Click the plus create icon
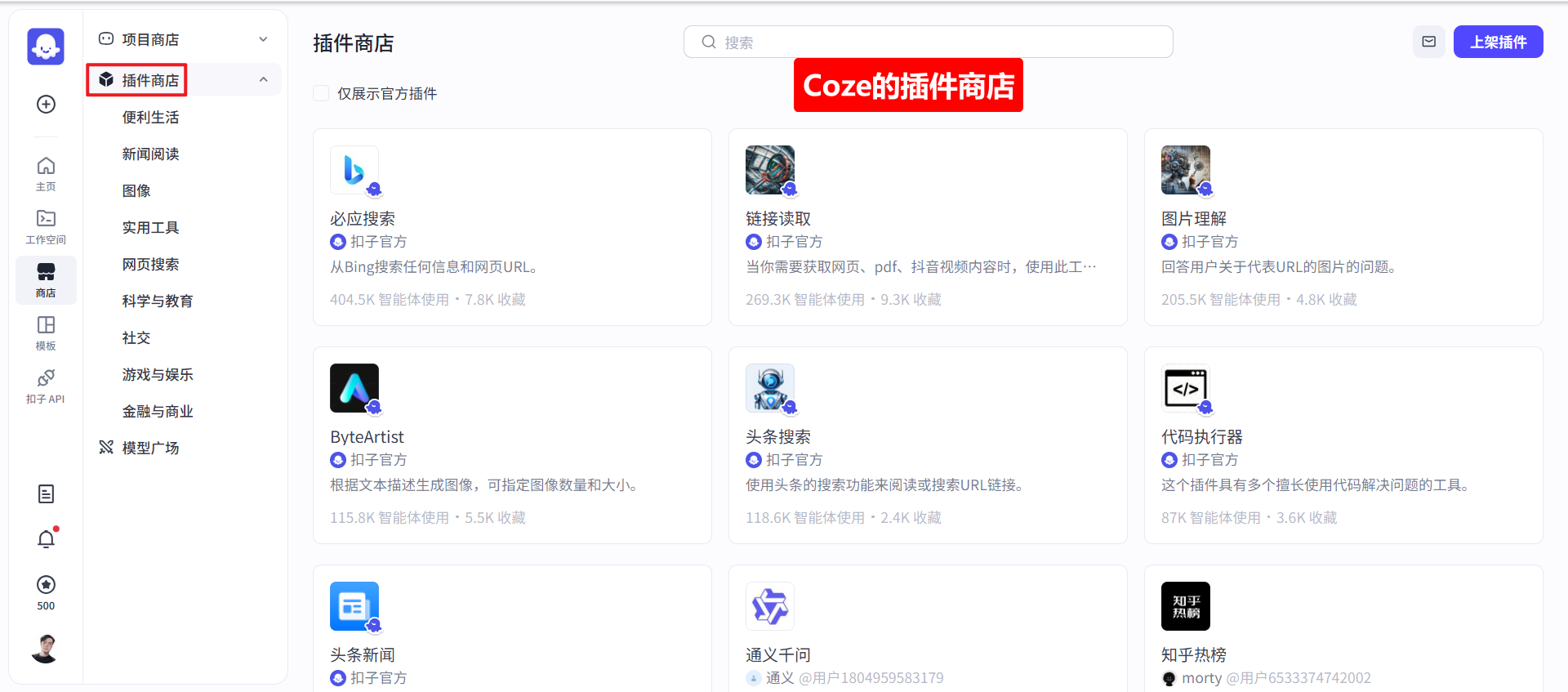Viewport: 1568px width, 692px height. coord(47,104)
